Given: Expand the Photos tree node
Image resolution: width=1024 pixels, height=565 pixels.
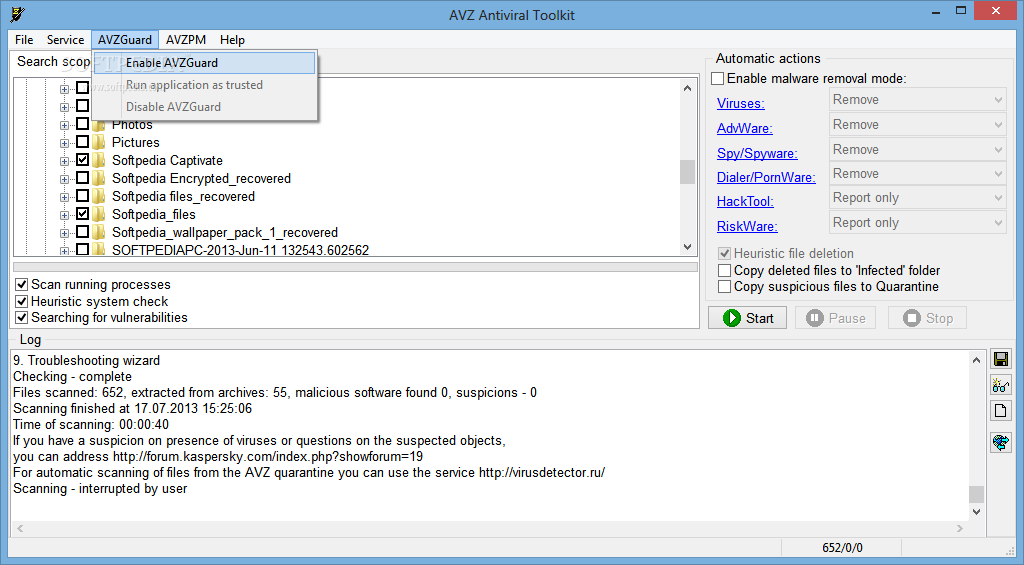Looking at the screenshot, I should [x=64, y=125].
